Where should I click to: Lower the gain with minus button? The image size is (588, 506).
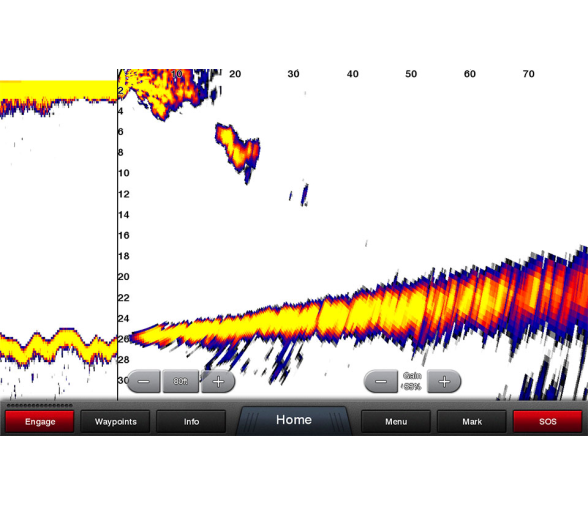(x=381, y=381)
